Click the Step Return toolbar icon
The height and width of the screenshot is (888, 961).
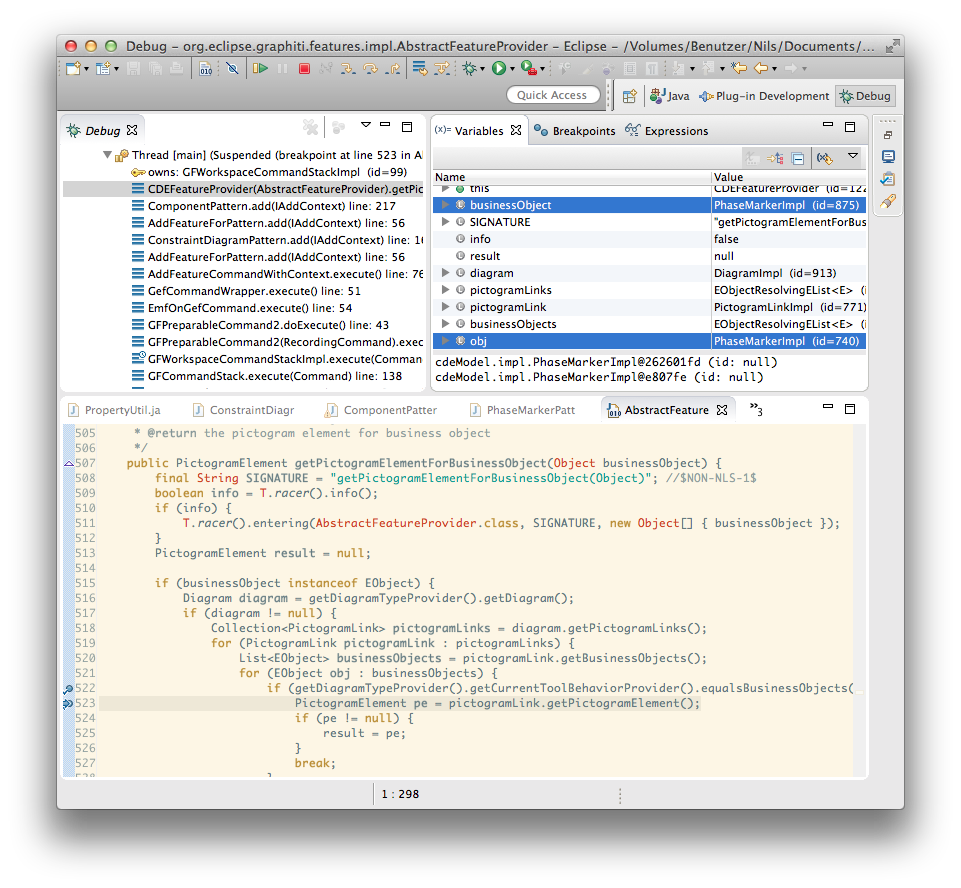point(393,69)
